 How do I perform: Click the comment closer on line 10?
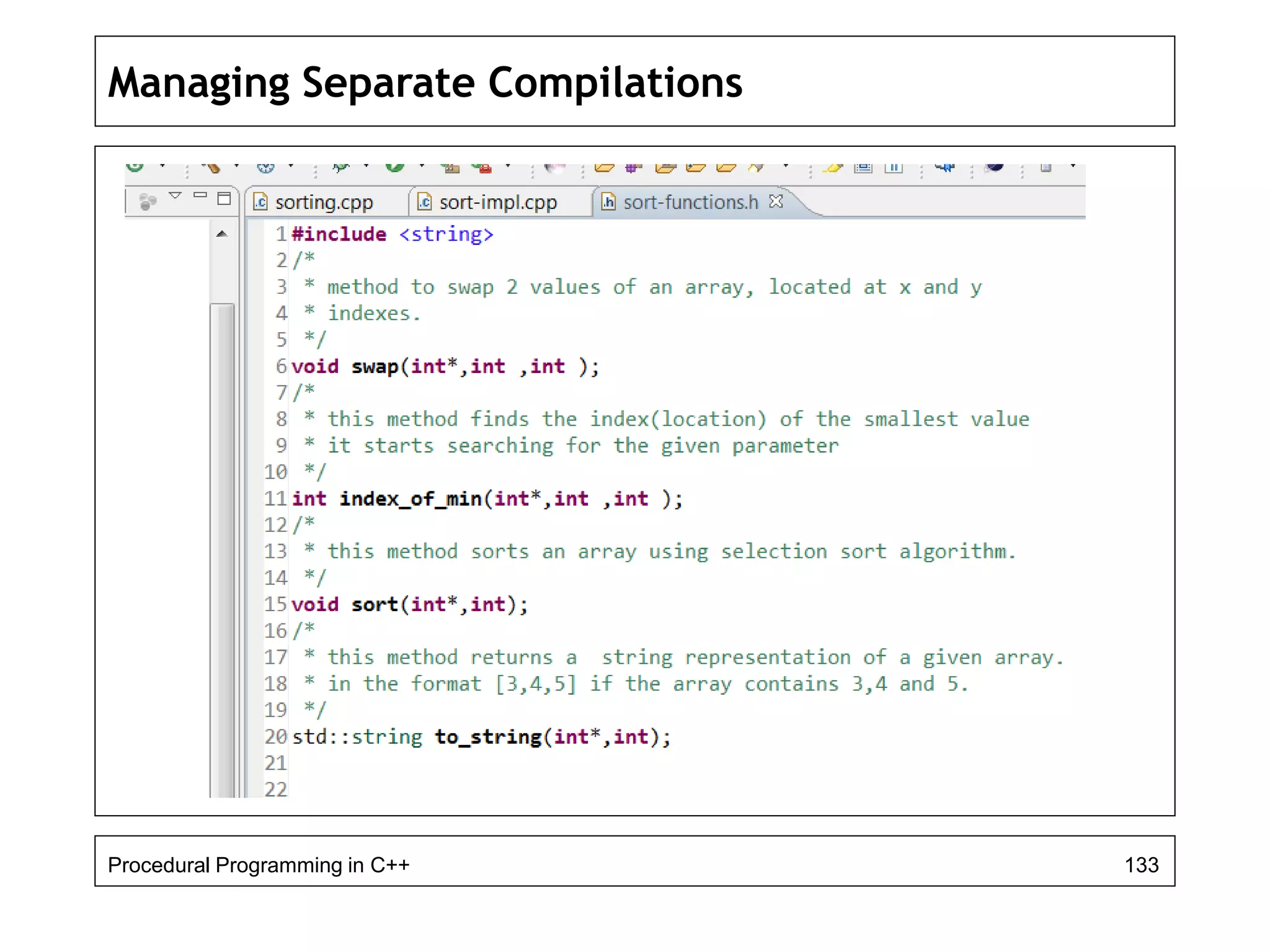315,472
